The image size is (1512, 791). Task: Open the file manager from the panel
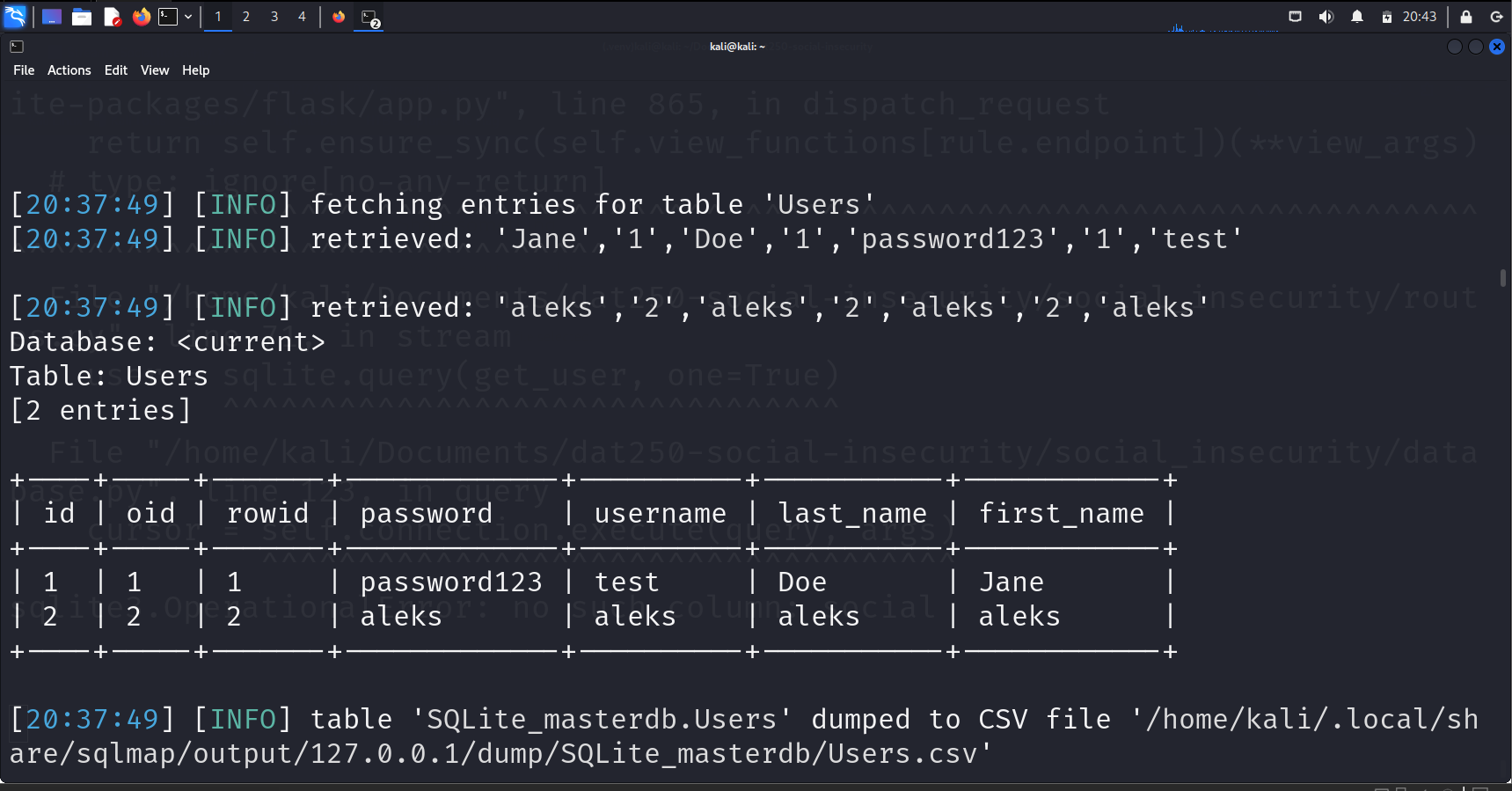pos(82,17)
